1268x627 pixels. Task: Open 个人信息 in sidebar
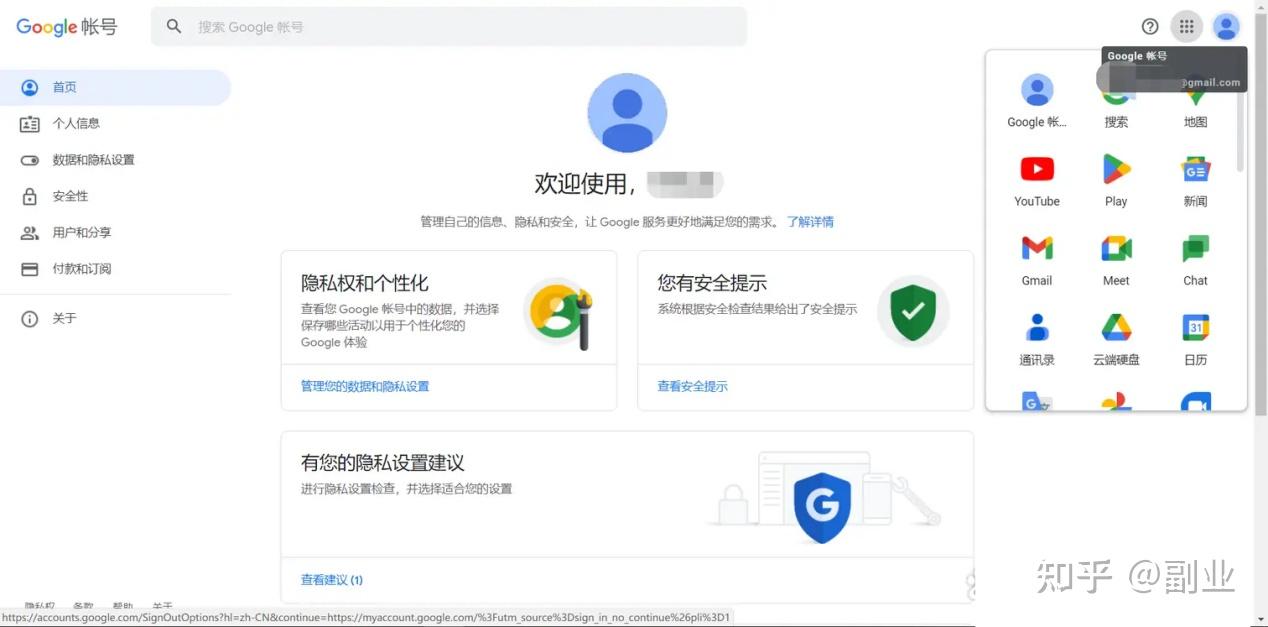[115, 124]
